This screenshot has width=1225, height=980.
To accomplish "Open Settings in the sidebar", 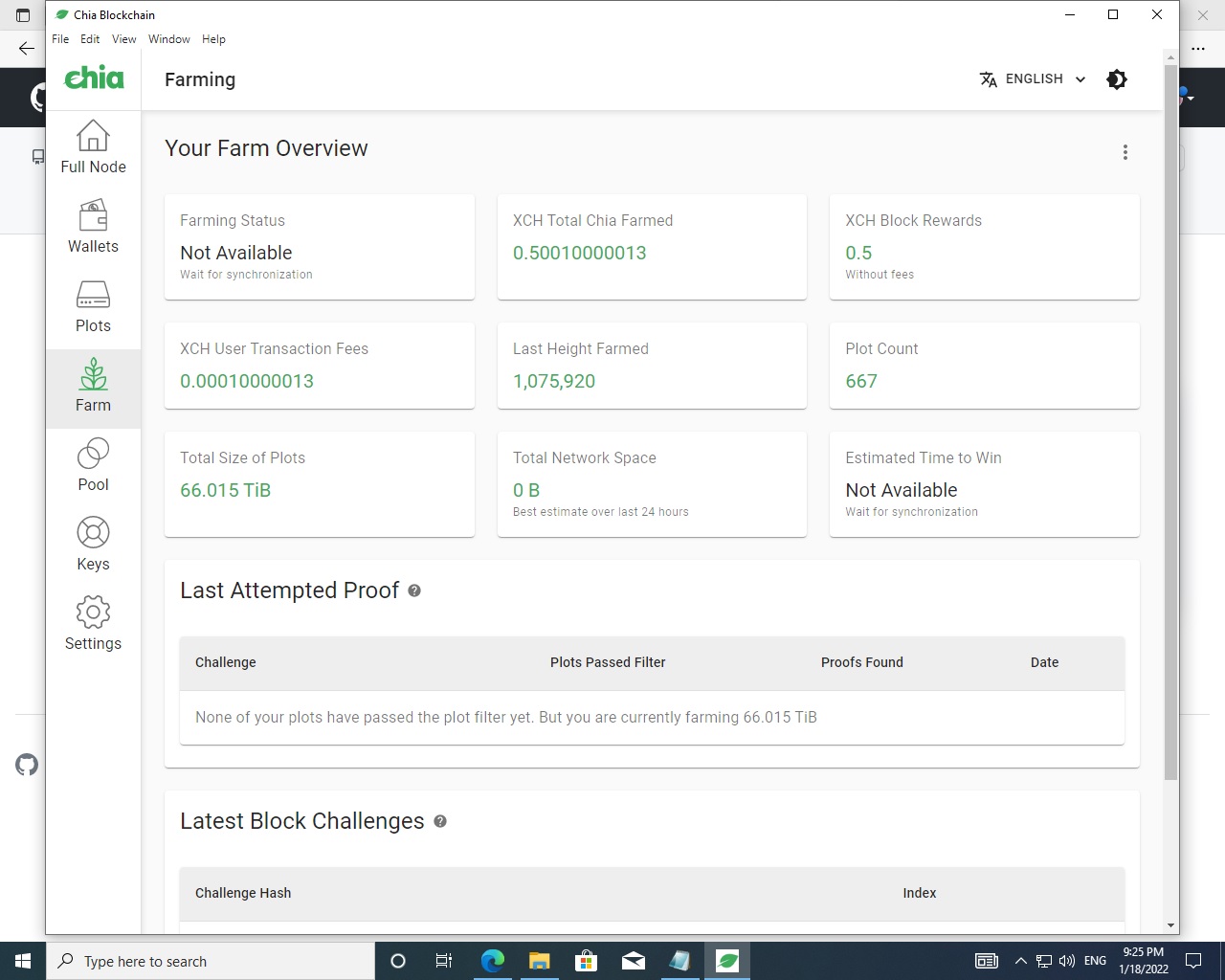I will [x=93, y=624].
